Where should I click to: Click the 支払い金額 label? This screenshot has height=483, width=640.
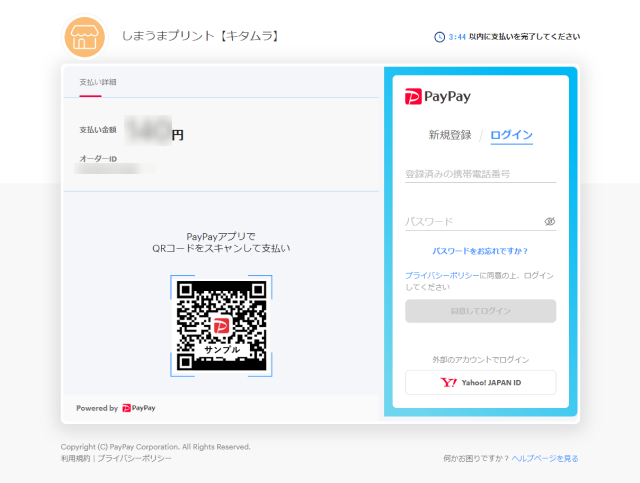pos(98,130)
